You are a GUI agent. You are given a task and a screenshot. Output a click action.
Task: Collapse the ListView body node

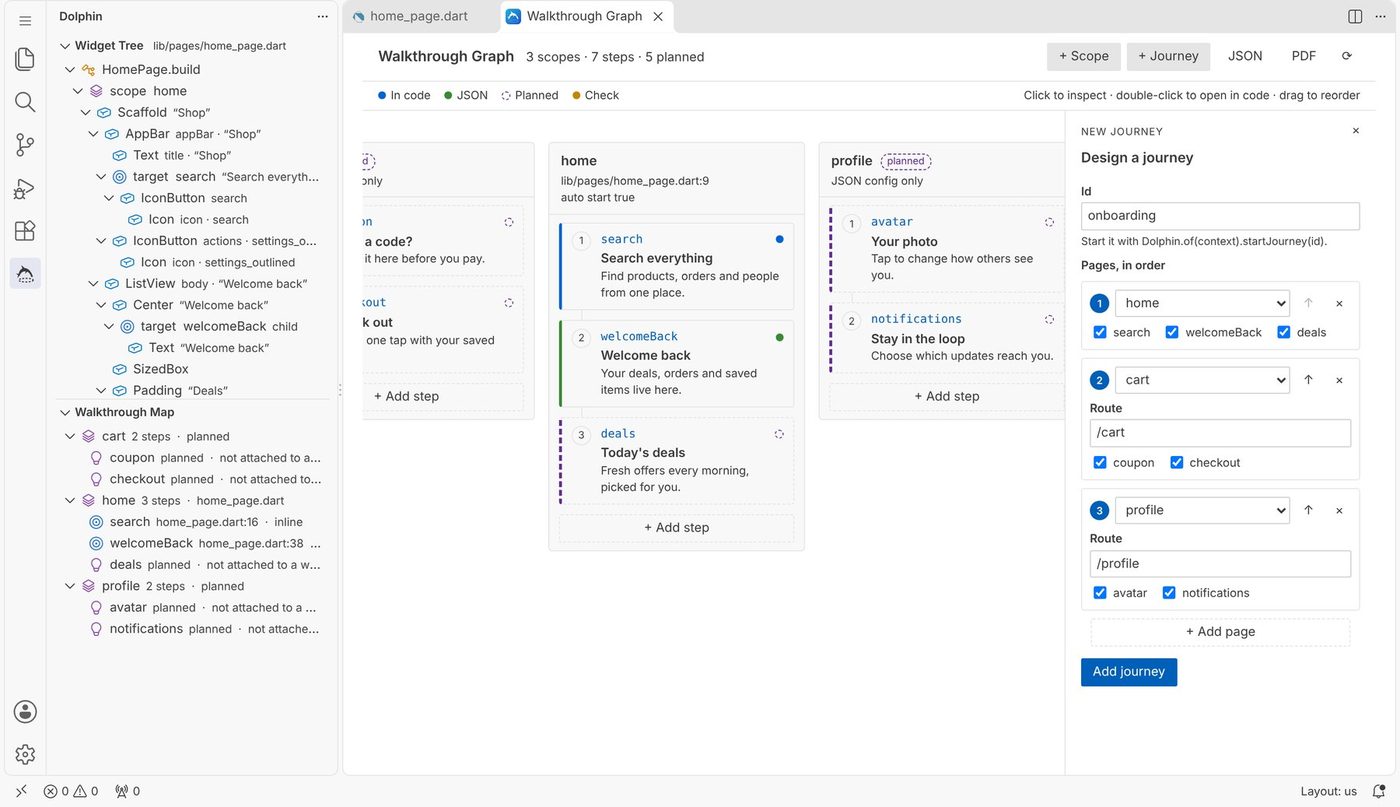point(94,283)
